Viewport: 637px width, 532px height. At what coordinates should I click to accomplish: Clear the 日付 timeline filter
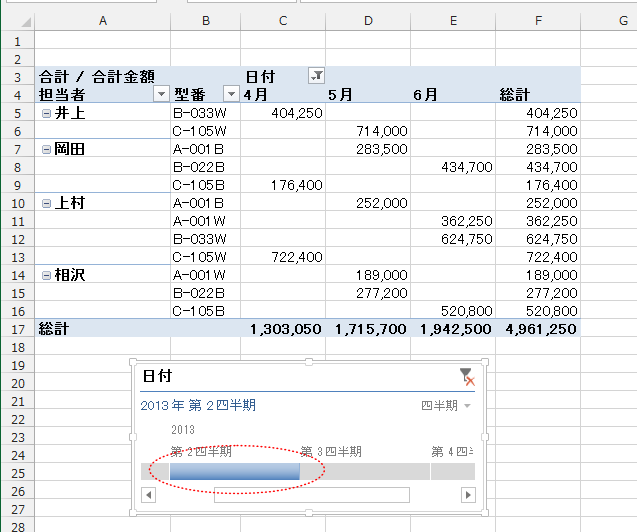tap(466, 377)
